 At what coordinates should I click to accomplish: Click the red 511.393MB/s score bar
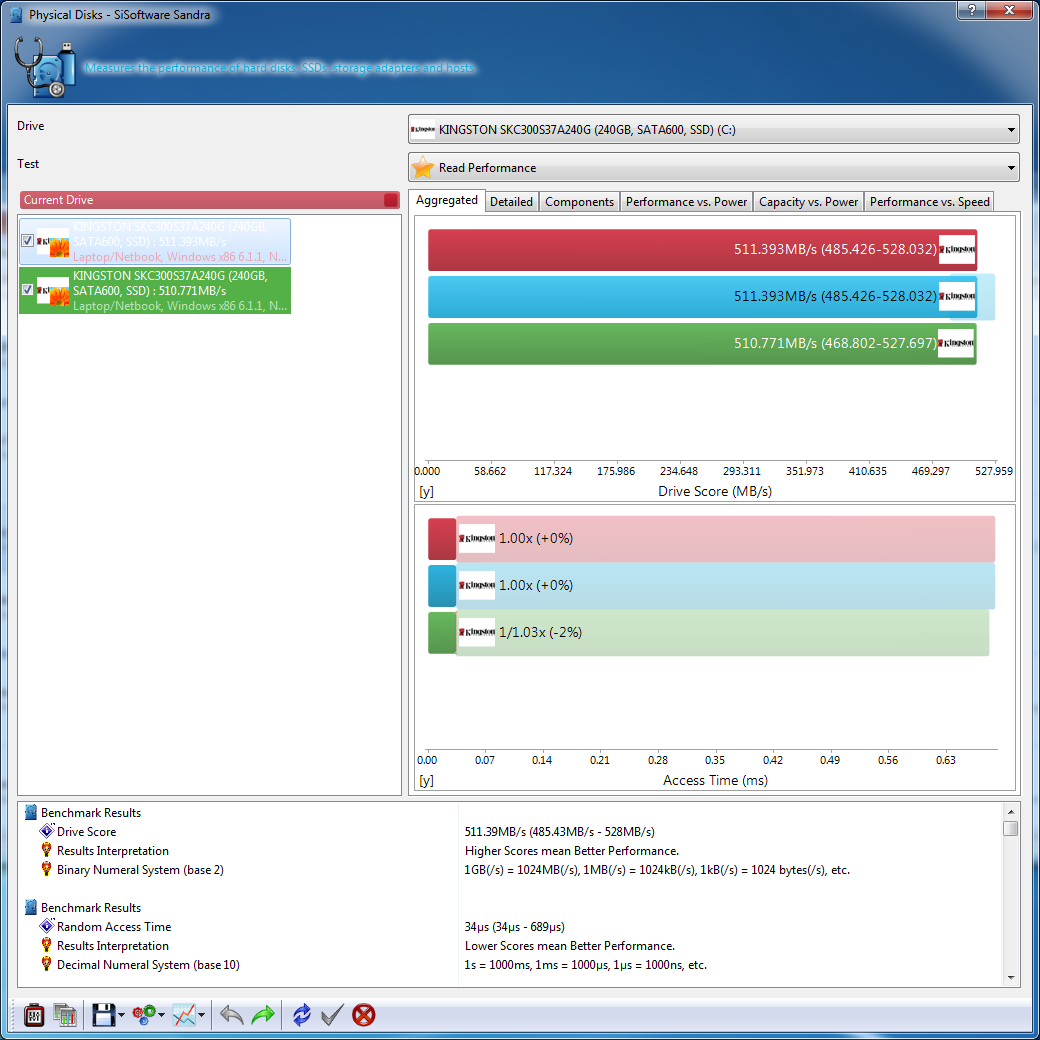point(702,250)
